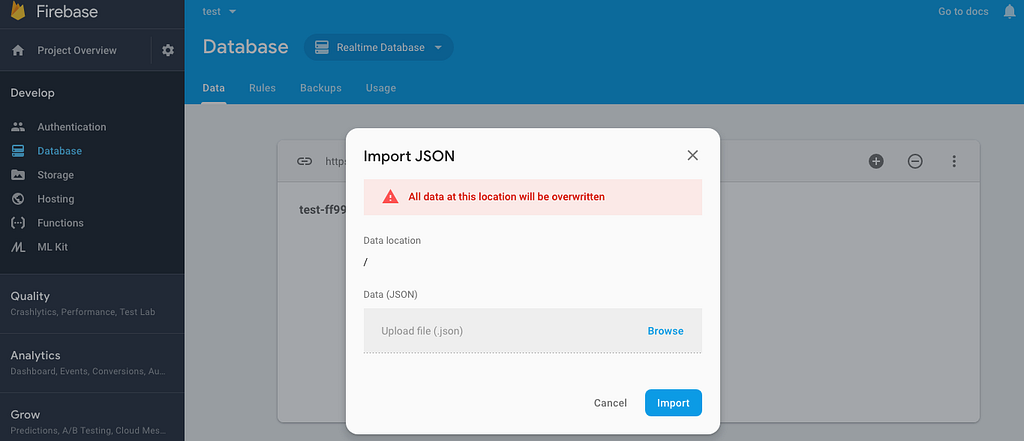Screen dimensions: 1024x441
Task: Go to Storage in the sidebar
Action: [55, 175]
